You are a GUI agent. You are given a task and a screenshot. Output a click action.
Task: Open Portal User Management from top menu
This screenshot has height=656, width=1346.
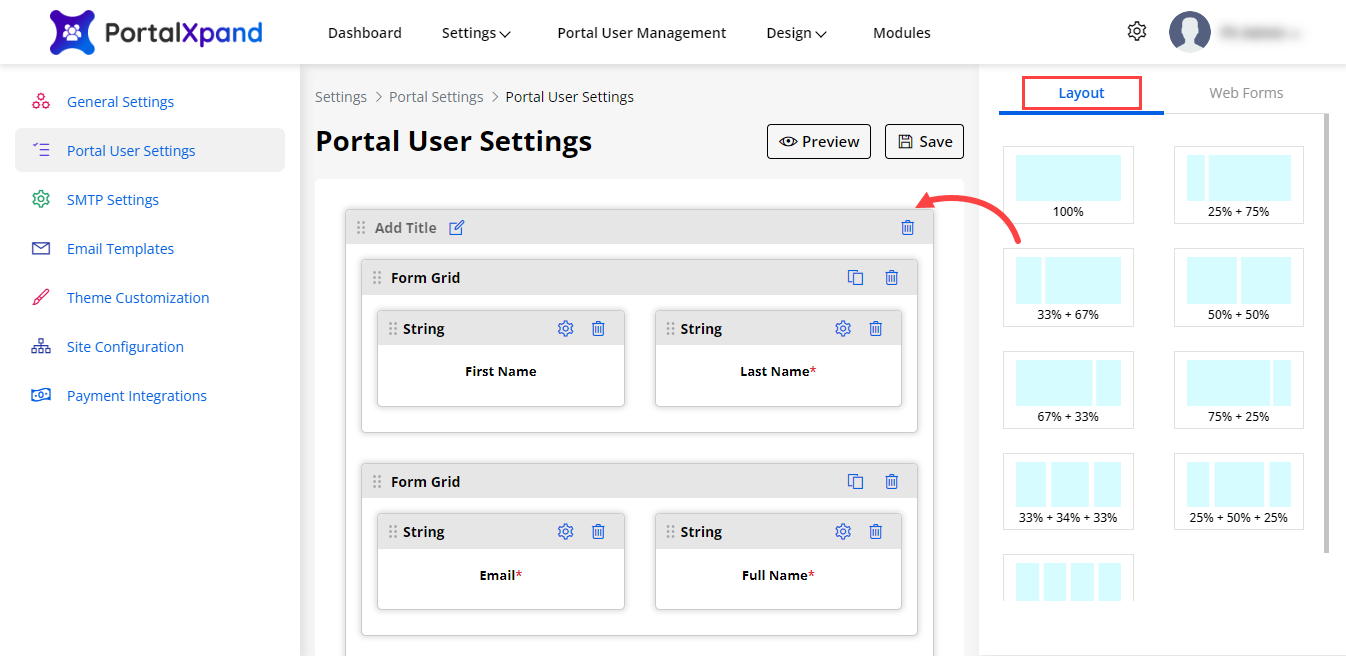click(641, 33)
